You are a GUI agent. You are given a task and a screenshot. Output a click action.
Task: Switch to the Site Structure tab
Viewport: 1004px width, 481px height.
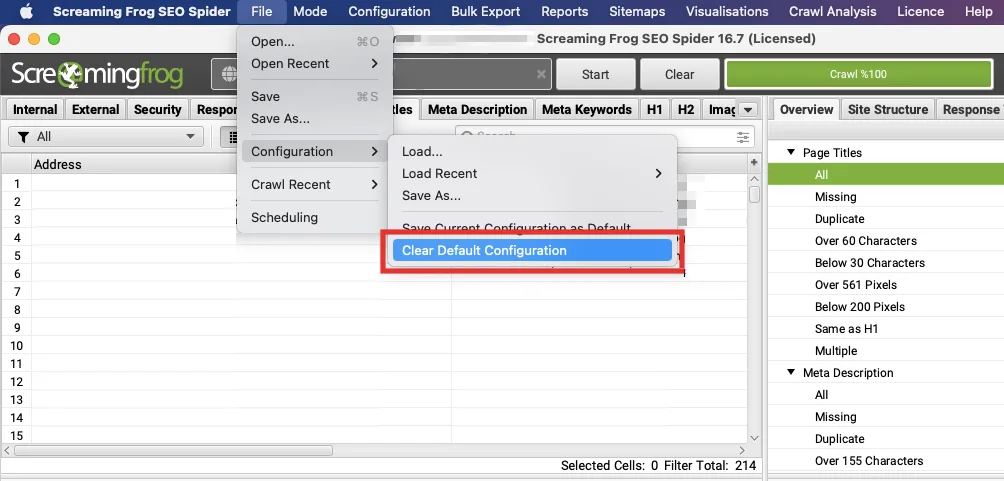click(x=887, y=110)
